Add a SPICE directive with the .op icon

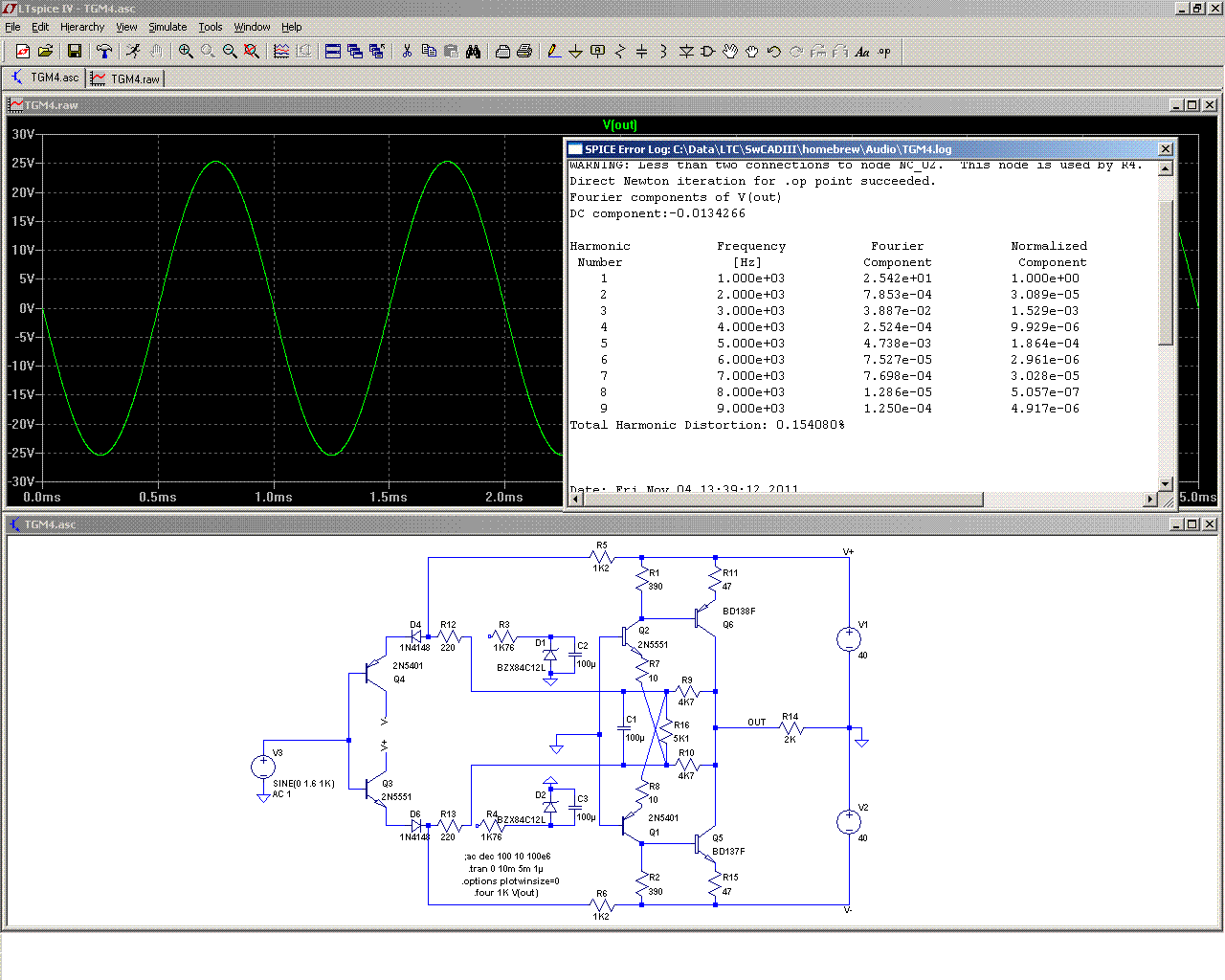pyautogui.click(x=884, y=52)
